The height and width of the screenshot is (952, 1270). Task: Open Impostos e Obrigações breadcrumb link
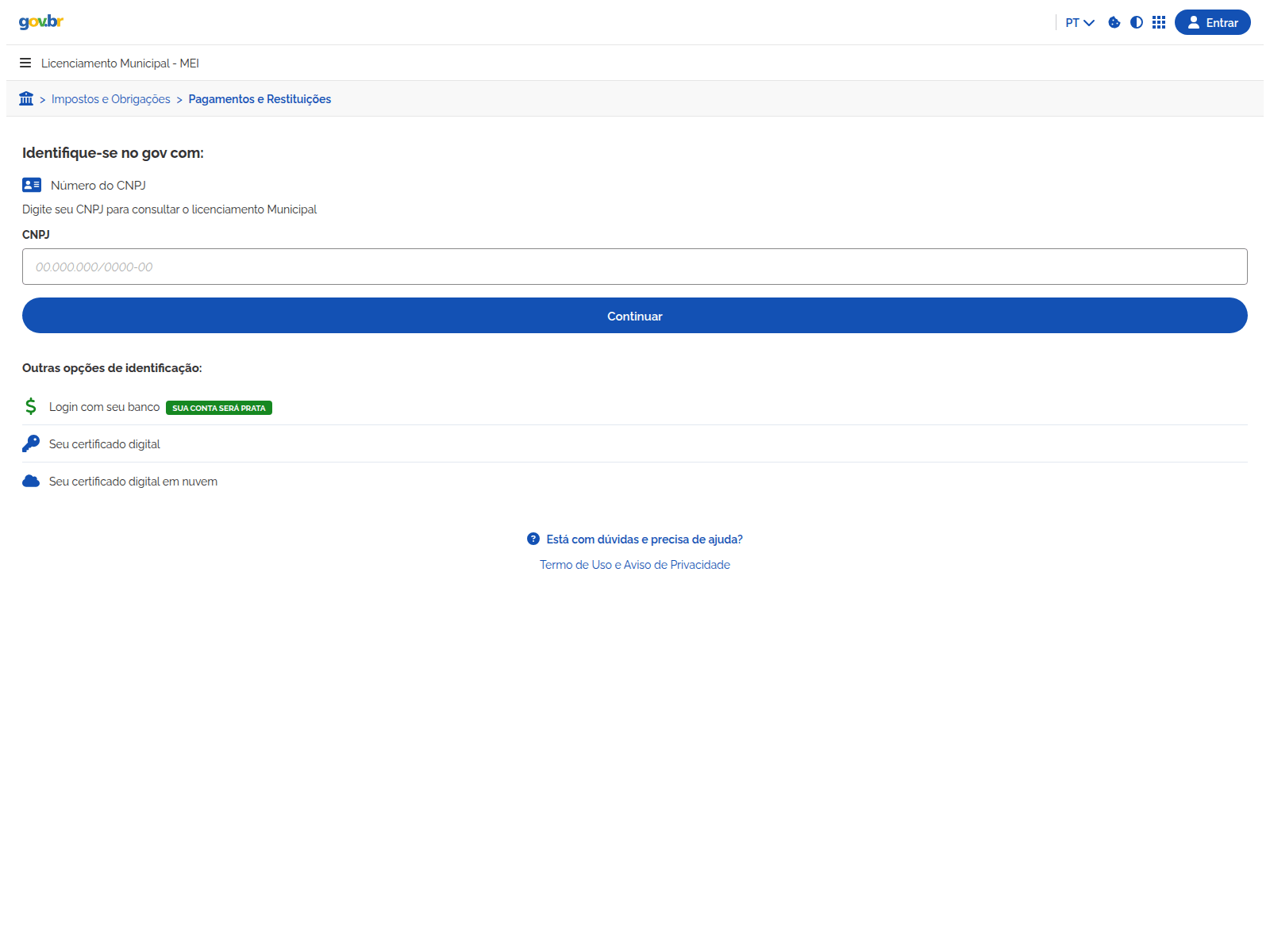point(111,99)
